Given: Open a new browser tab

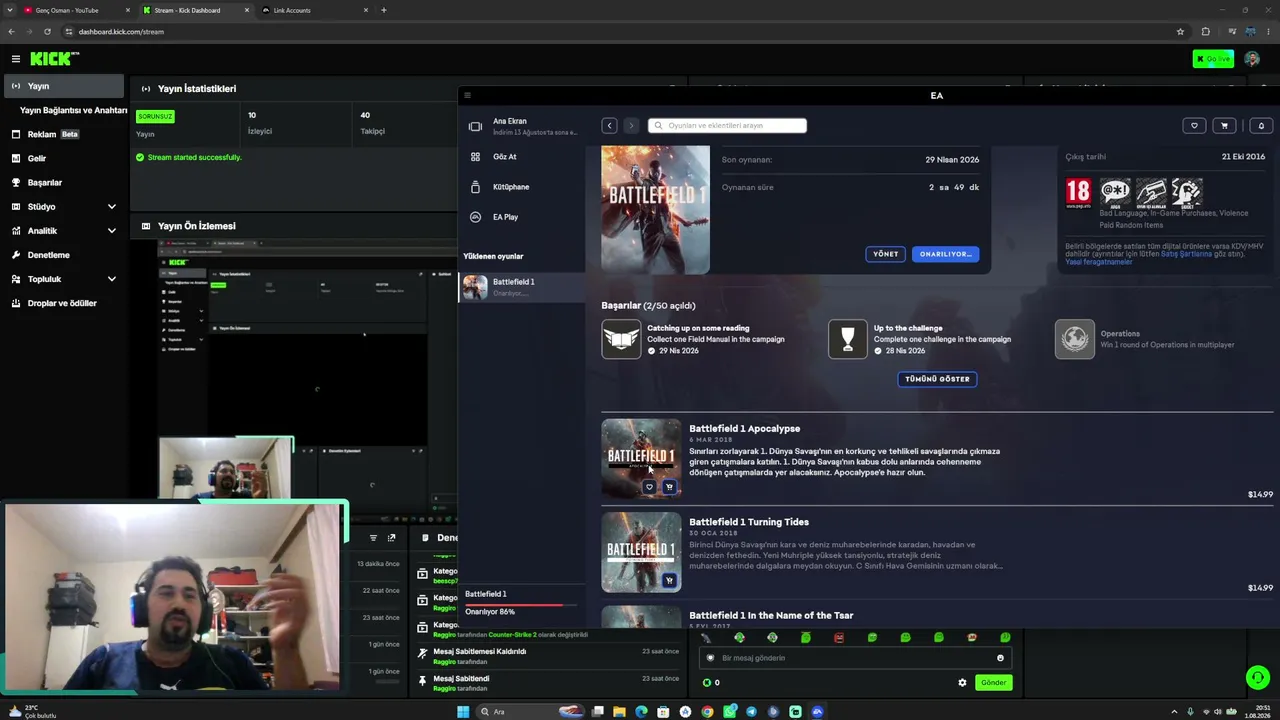Looking at the screenshot, I should pyautogui.click(x=383, y=10).
